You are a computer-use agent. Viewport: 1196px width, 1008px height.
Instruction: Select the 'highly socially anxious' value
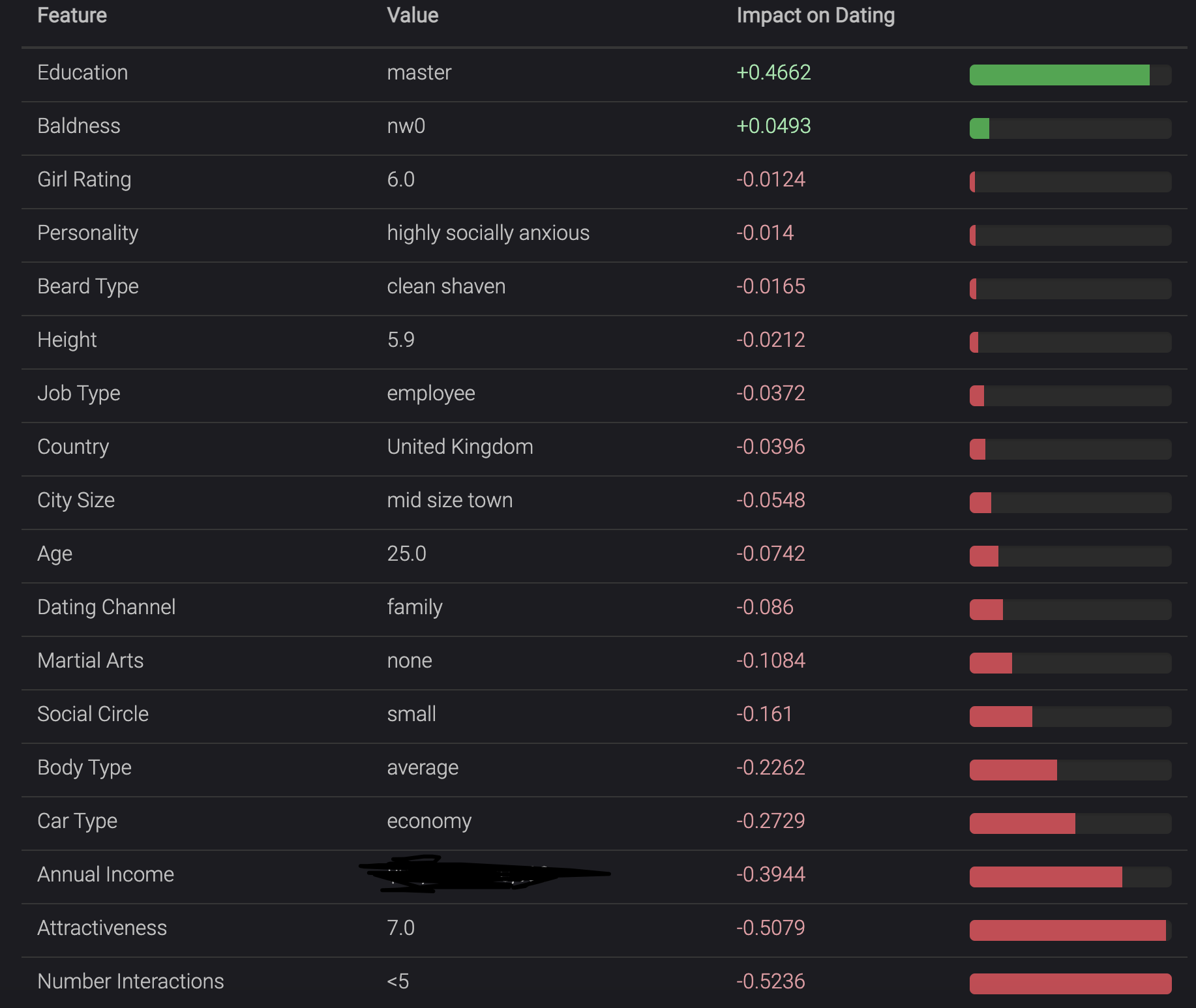(488, 233)
